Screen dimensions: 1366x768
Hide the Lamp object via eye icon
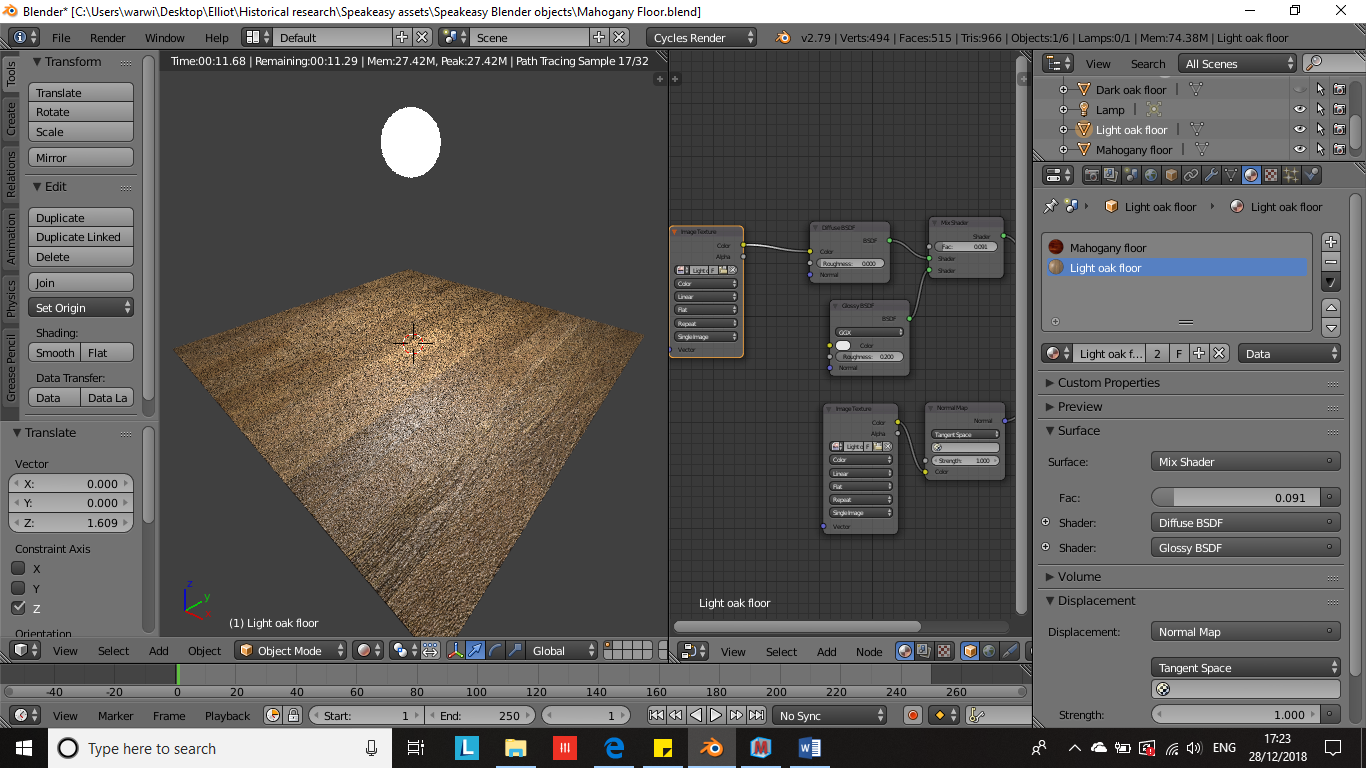(1299, 110)
